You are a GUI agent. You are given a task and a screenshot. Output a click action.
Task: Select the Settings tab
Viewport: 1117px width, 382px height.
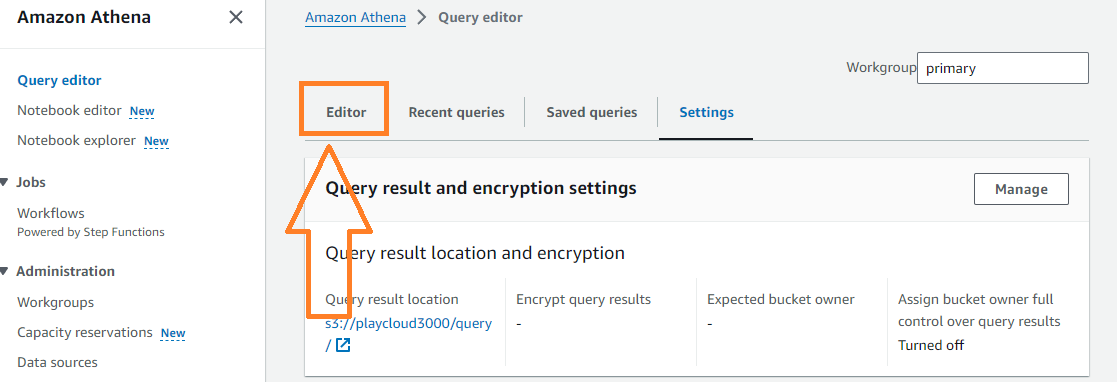(x=706, y=112)
